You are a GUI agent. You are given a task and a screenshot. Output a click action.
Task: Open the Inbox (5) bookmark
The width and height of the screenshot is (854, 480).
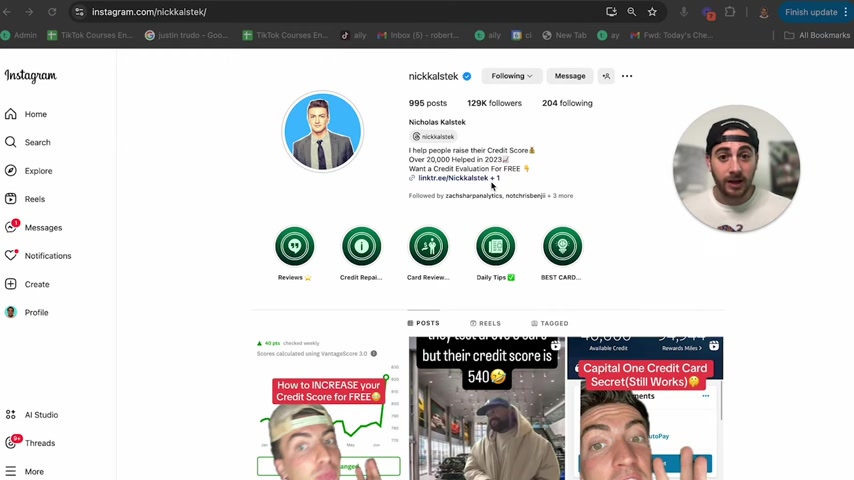(x=418, y=35)
